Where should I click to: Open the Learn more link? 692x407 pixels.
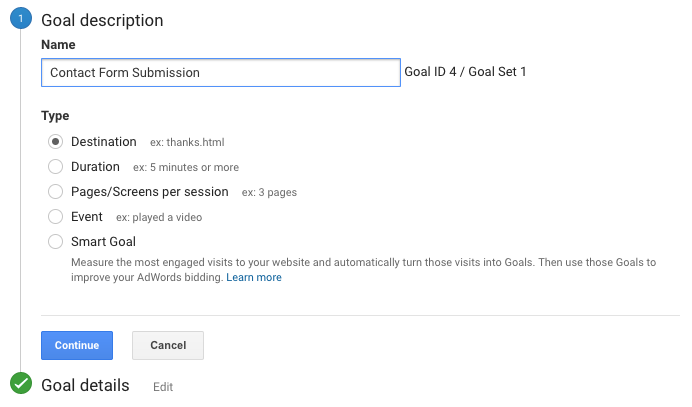pos(254,278)
